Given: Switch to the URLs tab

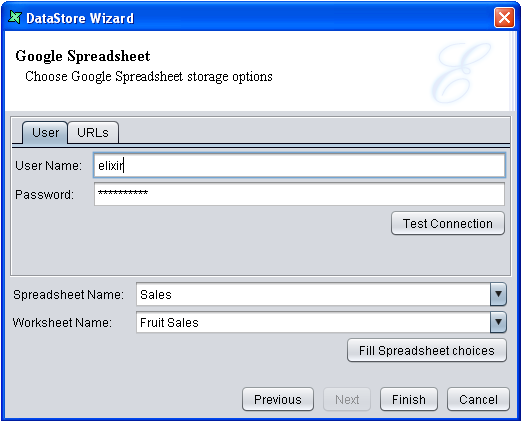Looking at the screenshot, I should coord(93,133).
